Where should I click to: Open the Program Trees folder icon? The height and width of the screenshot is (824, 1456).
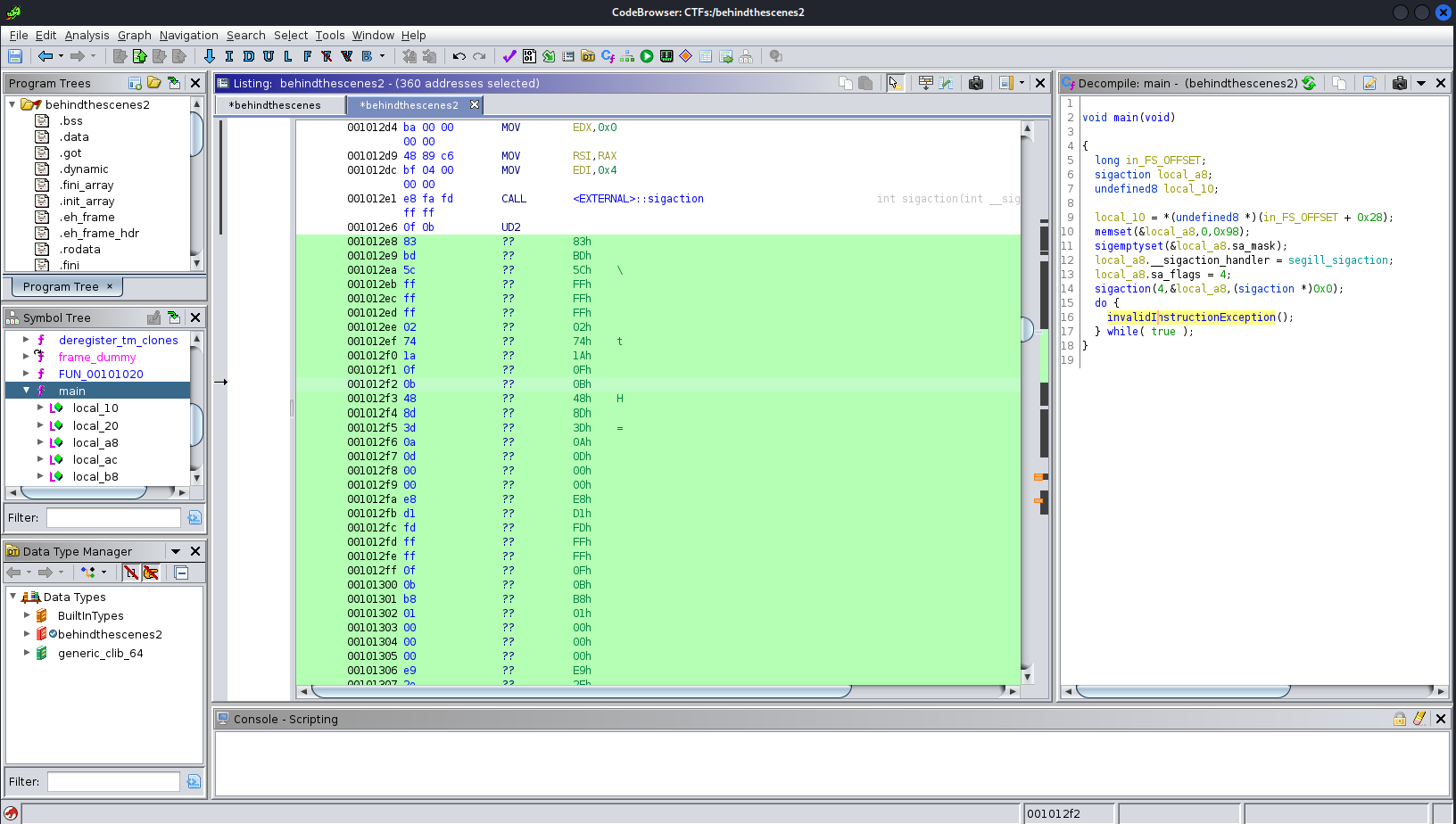(154, 83)
